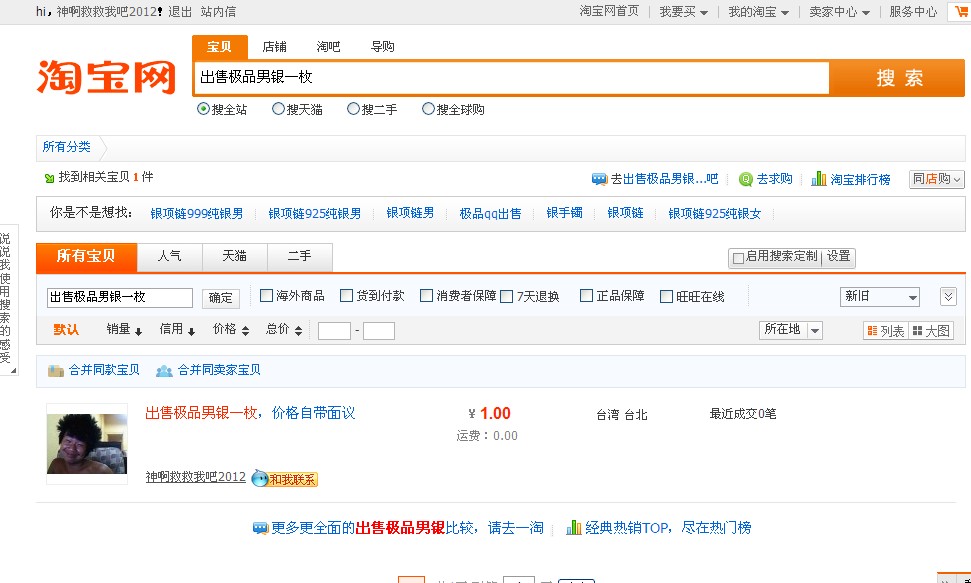Image resolution: width=971 pixels, height=583 pixels.
Task: Click the filter keyword field beside 确定
Action: click(120, 297)
